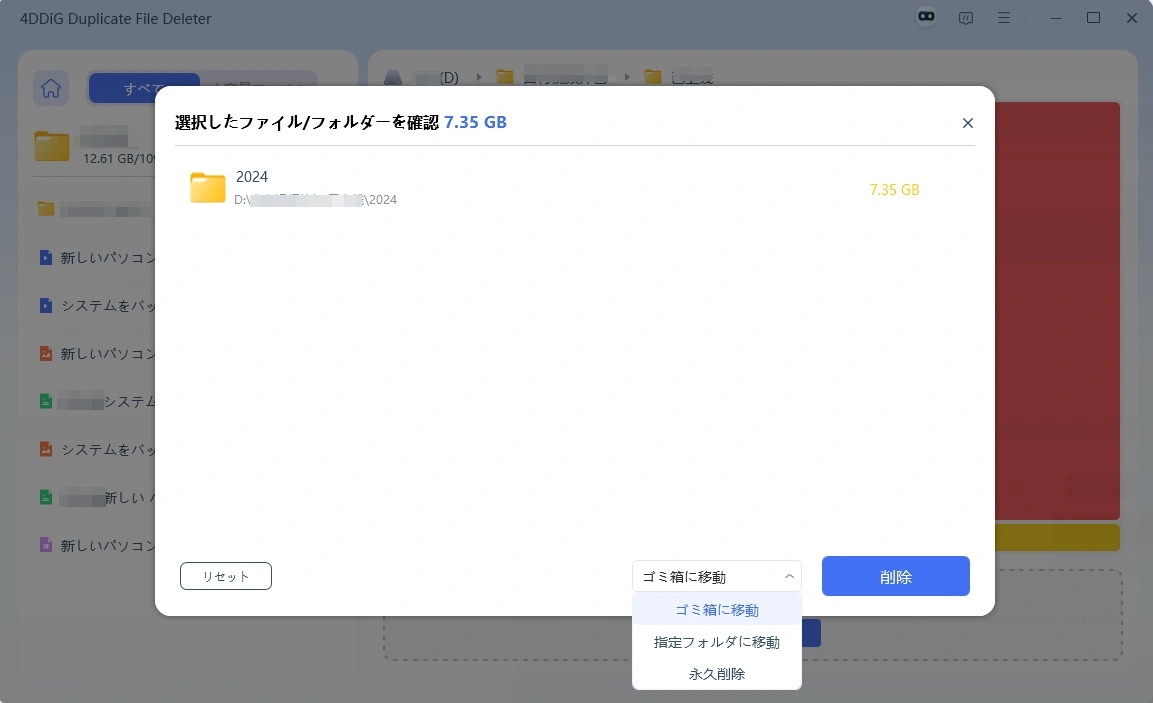Click the yellow 7.35 GB size value
Viewport: 1153px width, 703px height.
(x=894, y=190)
